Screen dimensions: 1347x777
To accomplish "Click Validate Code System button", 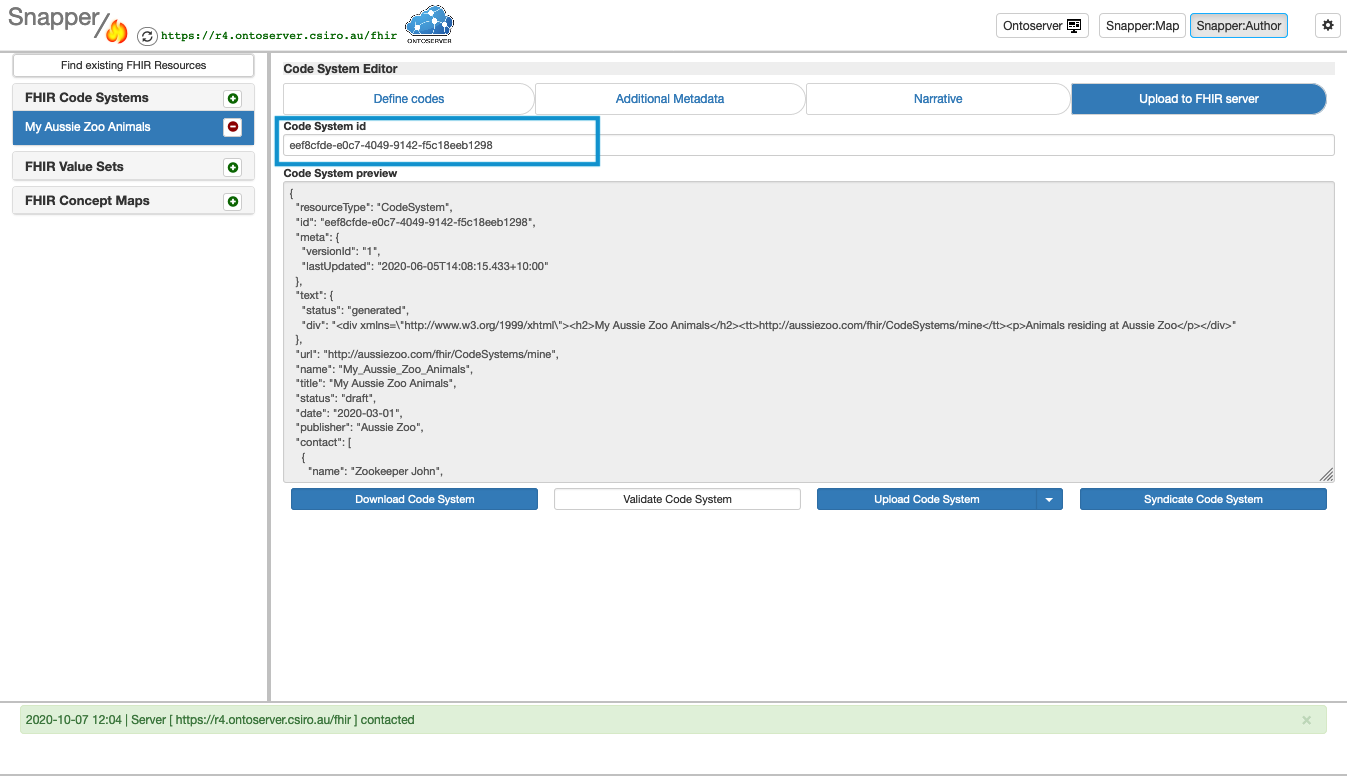I will 677,499.
